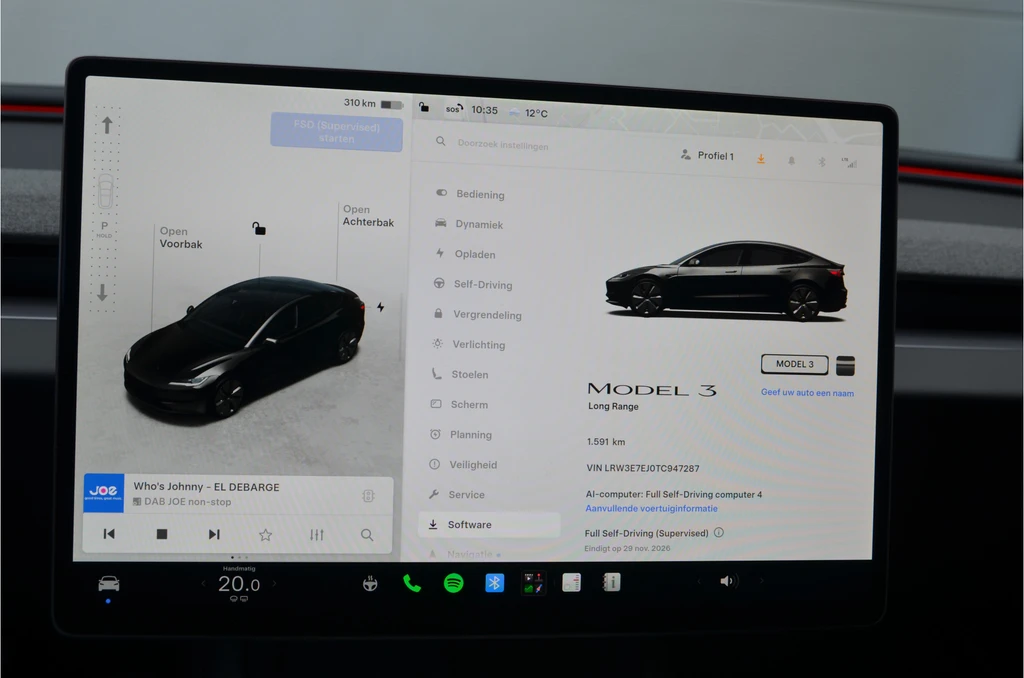This screenshot has height=678, width=1024.
Task: Open car controls with the car icon
Action: click(108, 583)
